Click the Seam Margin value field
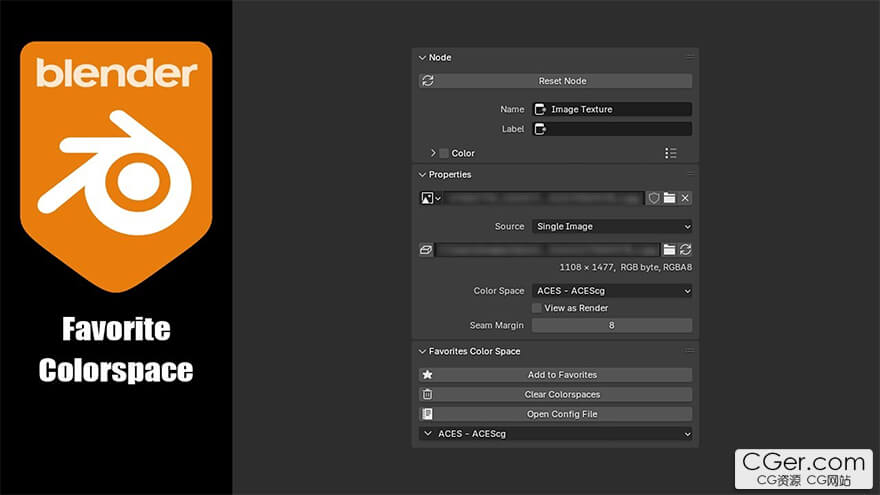The height and width of the screenshot is (495, 880). [612, 325]
